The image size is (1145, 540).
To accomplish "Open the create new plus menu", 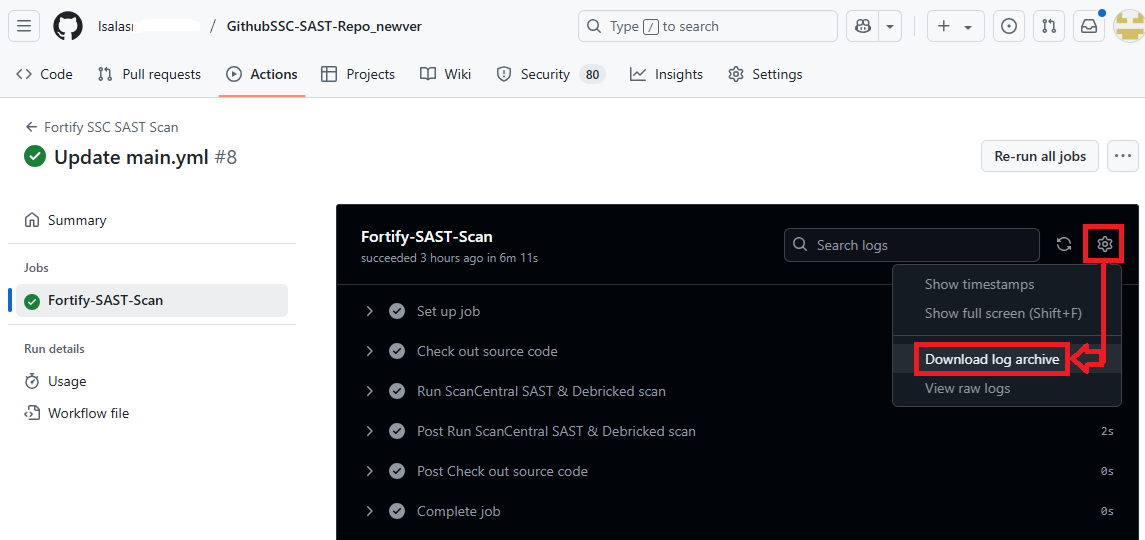I will (955, 26).
